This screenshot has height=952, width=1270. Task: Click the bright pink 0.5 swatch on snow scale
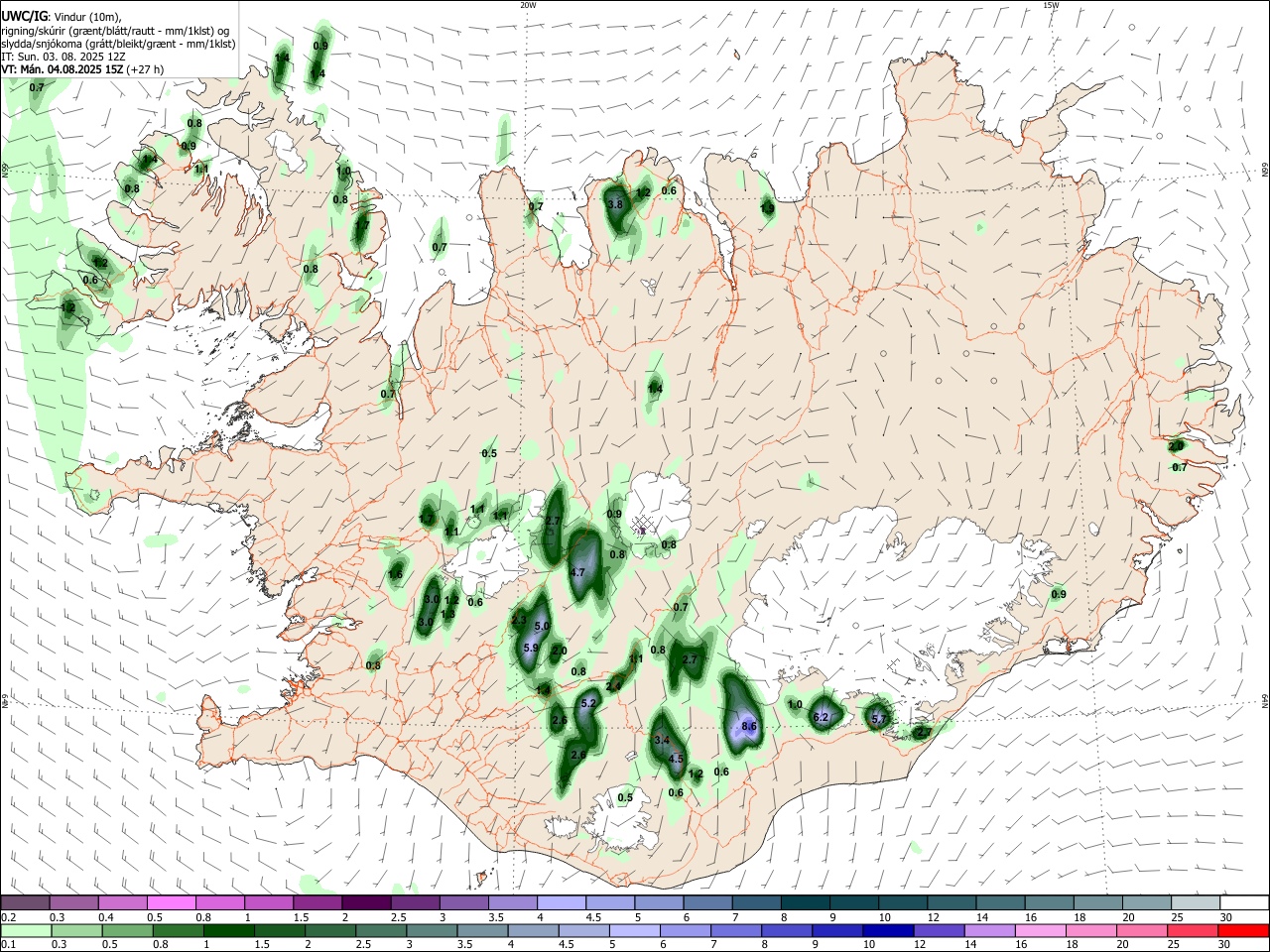pos(171,902)
